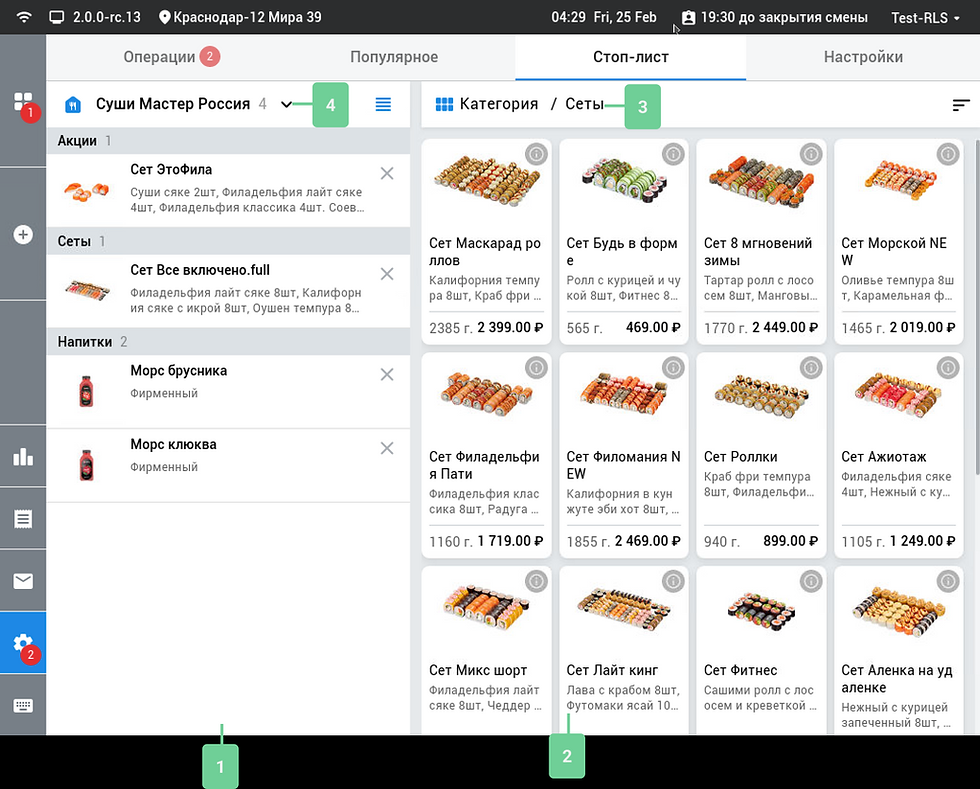Screen dimensions: 980x789
Task: Click the clock 04:29 Fri, 25 Feb
Action: 603,18
